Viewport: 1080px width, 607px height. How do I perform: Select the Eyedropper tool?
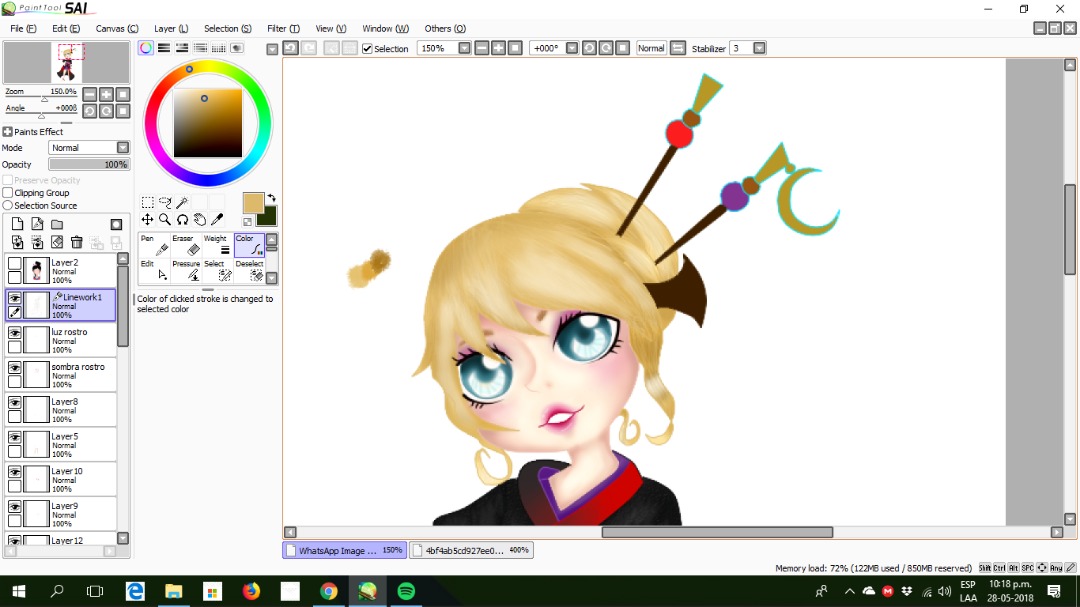(217, 219)
